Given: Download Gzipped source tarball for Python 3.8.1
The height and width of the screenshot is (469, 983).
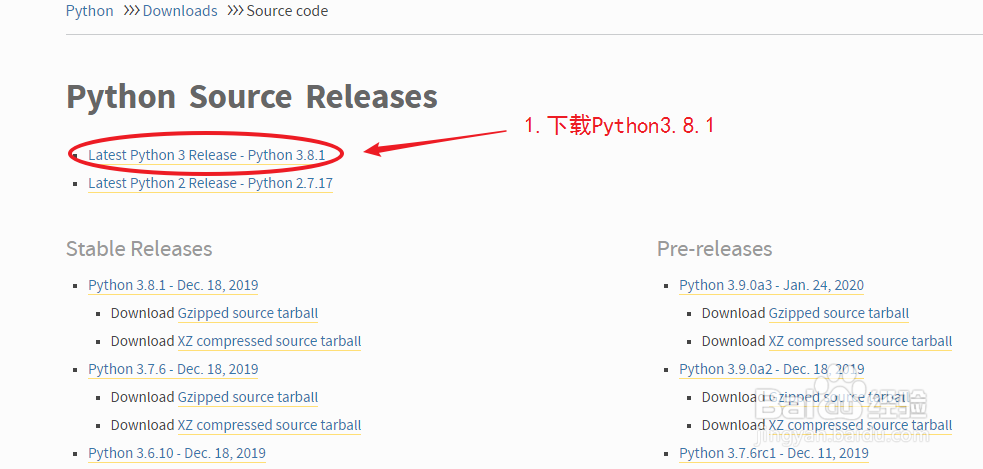Looking at the screenshot, I should 247,313.
